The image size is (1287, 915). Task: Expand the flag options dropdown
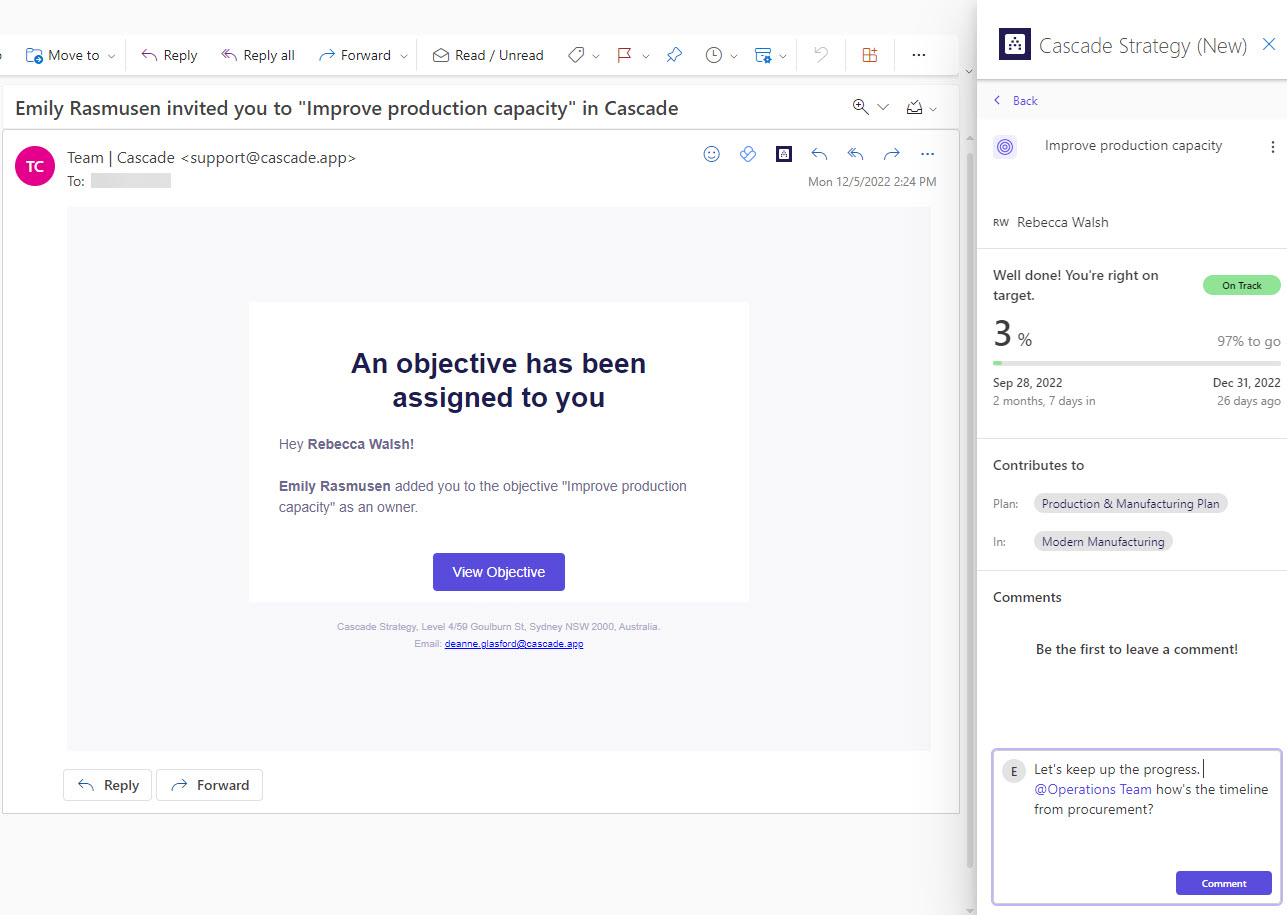coord(646,56)
